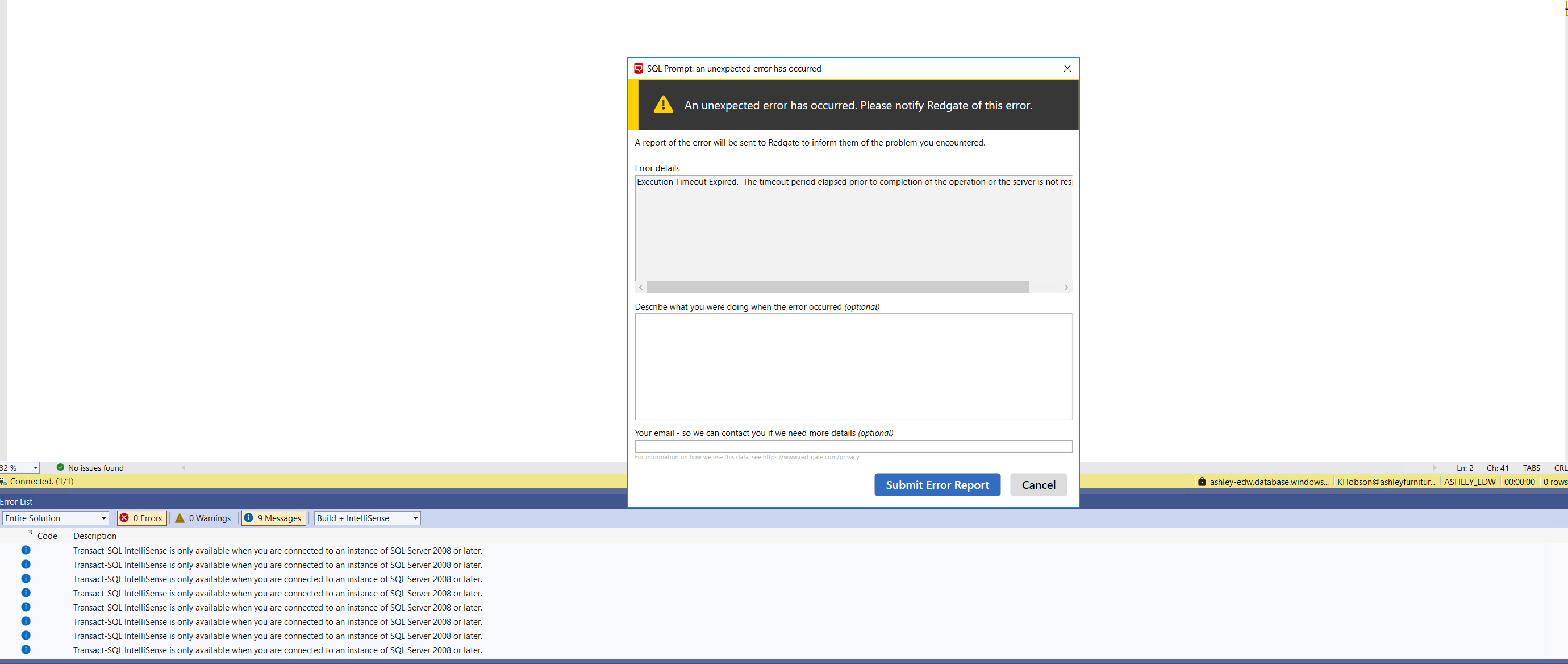Click the yellow warning triangle icon in dialog
The image size is (1568, 664).
[663, 105]
